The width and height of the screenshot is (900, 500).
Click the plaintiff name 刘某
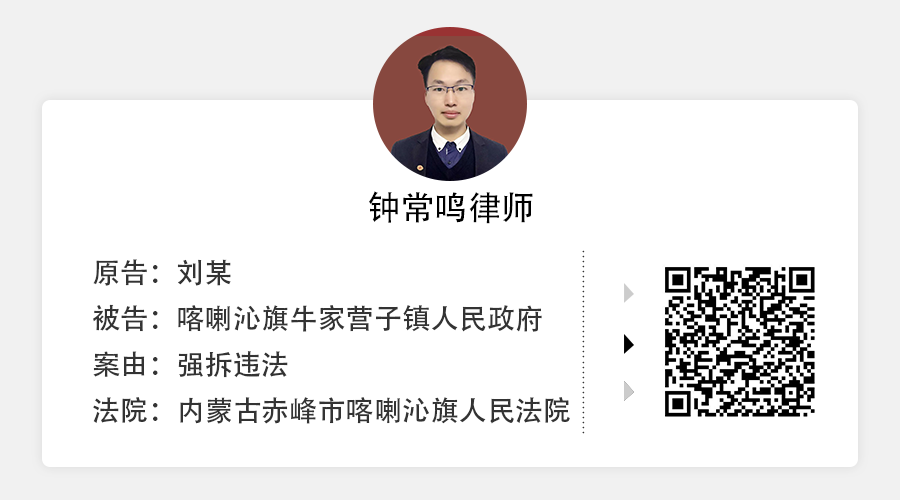click(x=204, y=273)
